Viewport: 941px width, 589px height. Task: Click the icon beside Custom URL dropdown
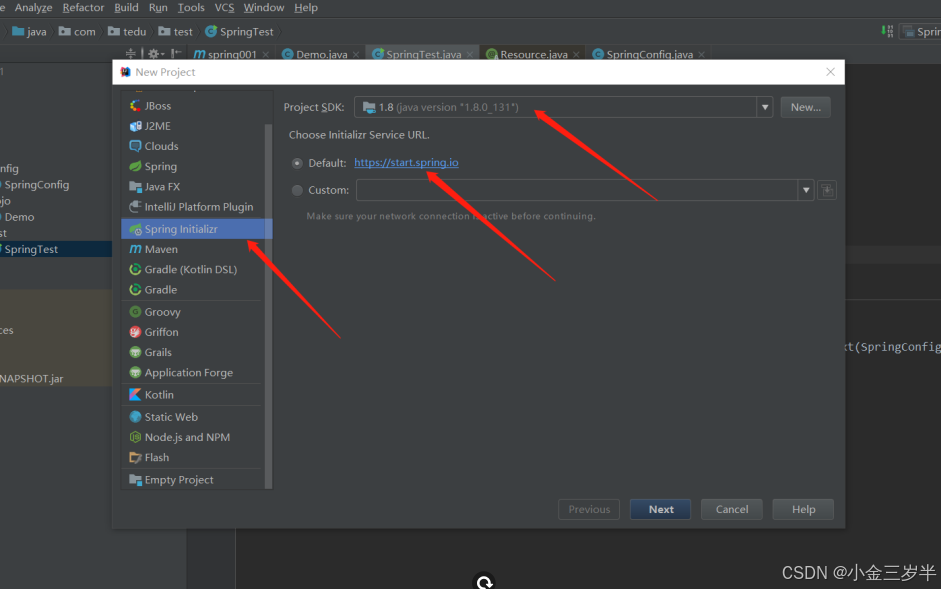click(x=827, y=190)
